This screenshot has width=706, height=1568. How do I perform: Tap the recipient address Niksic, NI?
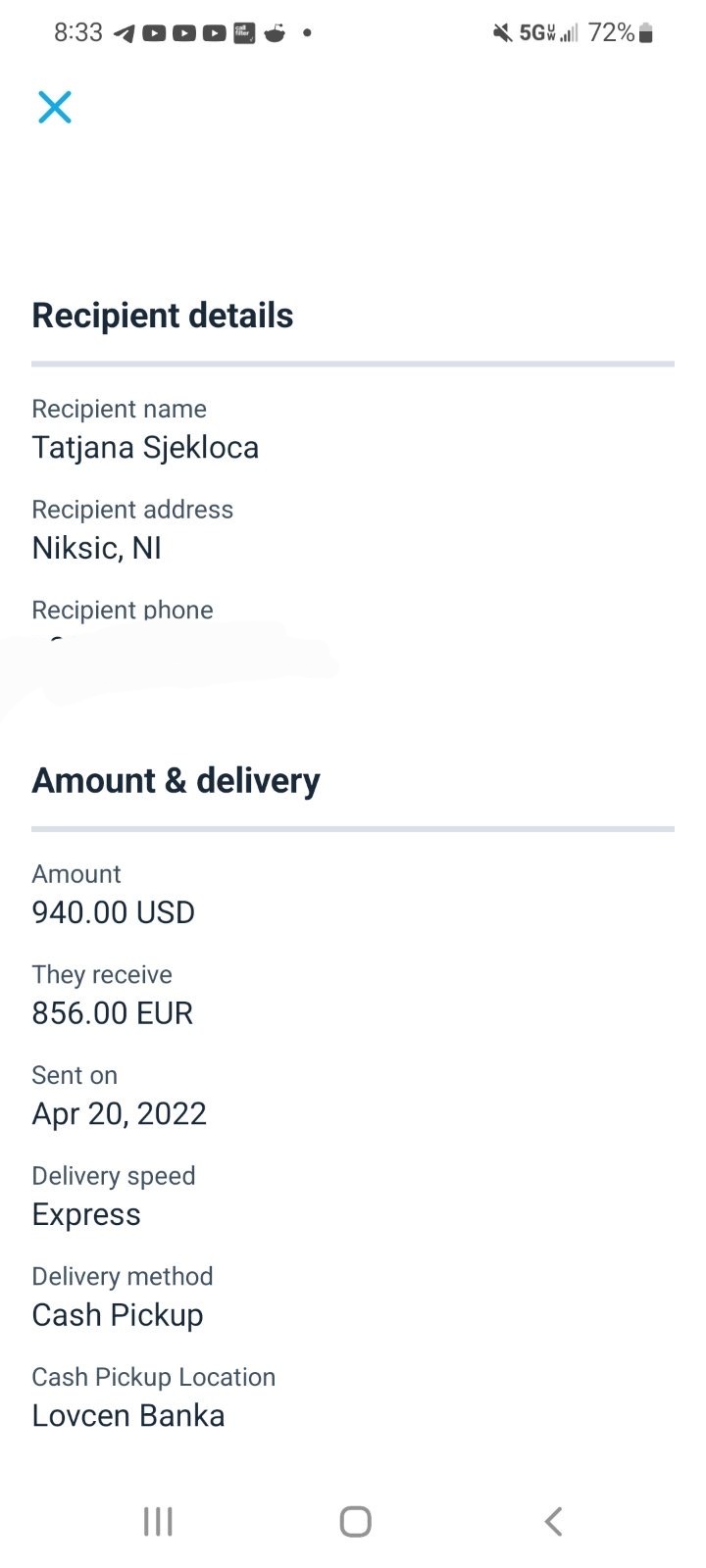[96, 548]
